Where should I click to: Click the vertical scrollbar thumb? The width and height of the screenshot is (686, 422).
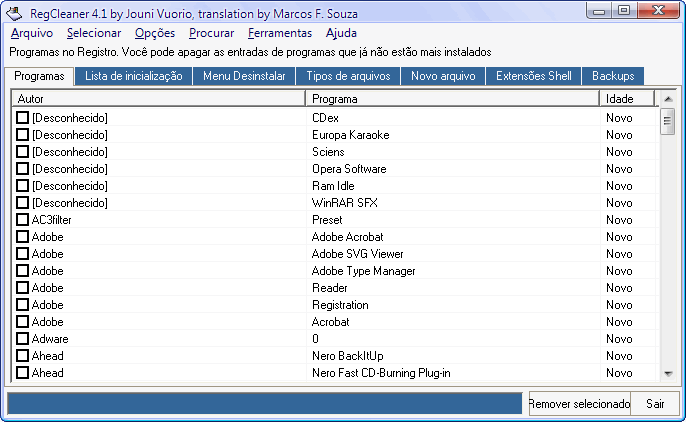[x=667, y=121]
